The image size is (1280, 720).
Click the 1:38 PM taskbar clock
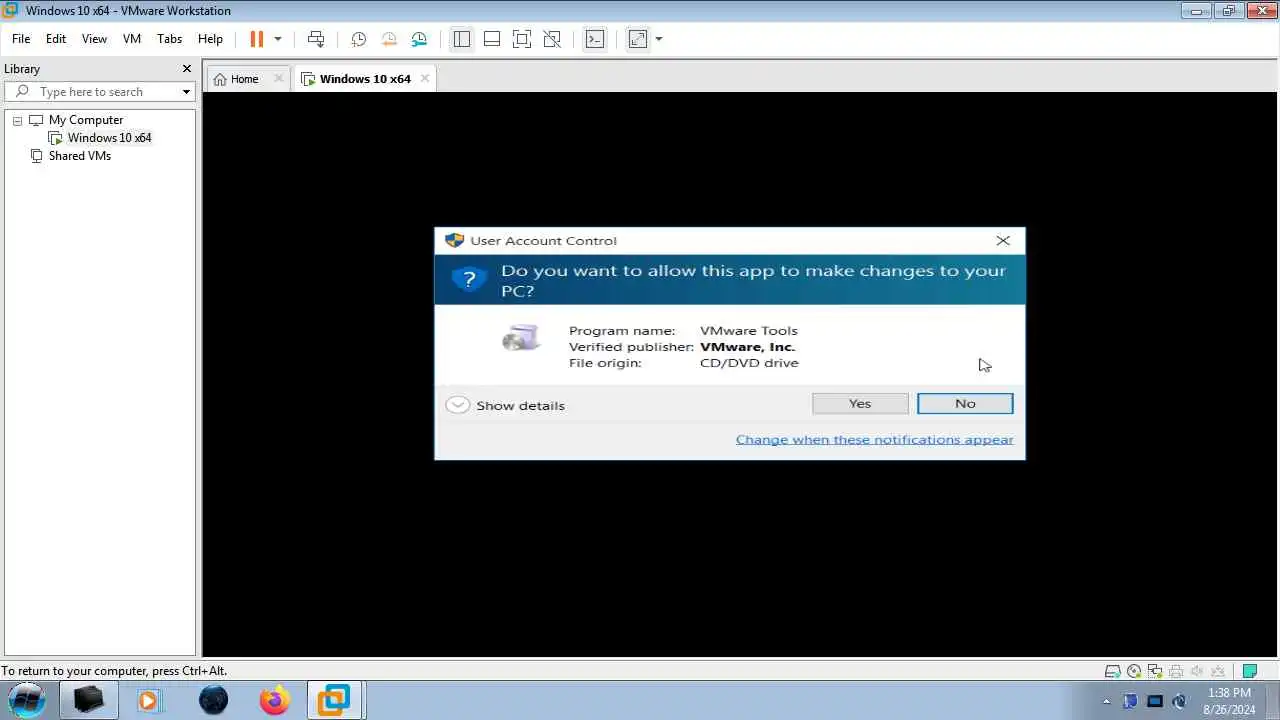coord(1229,693)
